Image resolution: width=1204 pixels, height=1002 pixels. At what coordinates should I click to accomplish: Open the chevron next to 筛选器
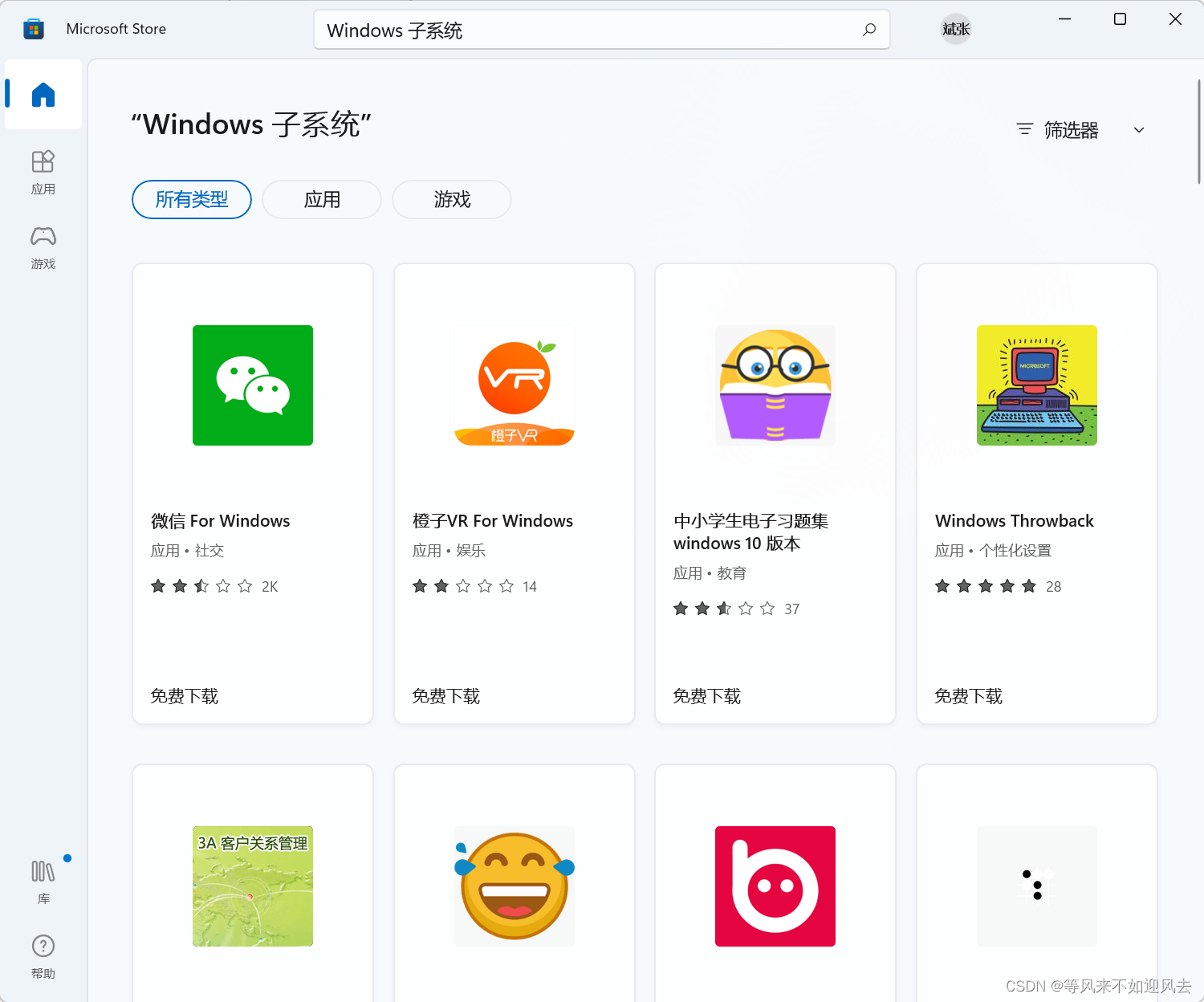pos(1138,129)
